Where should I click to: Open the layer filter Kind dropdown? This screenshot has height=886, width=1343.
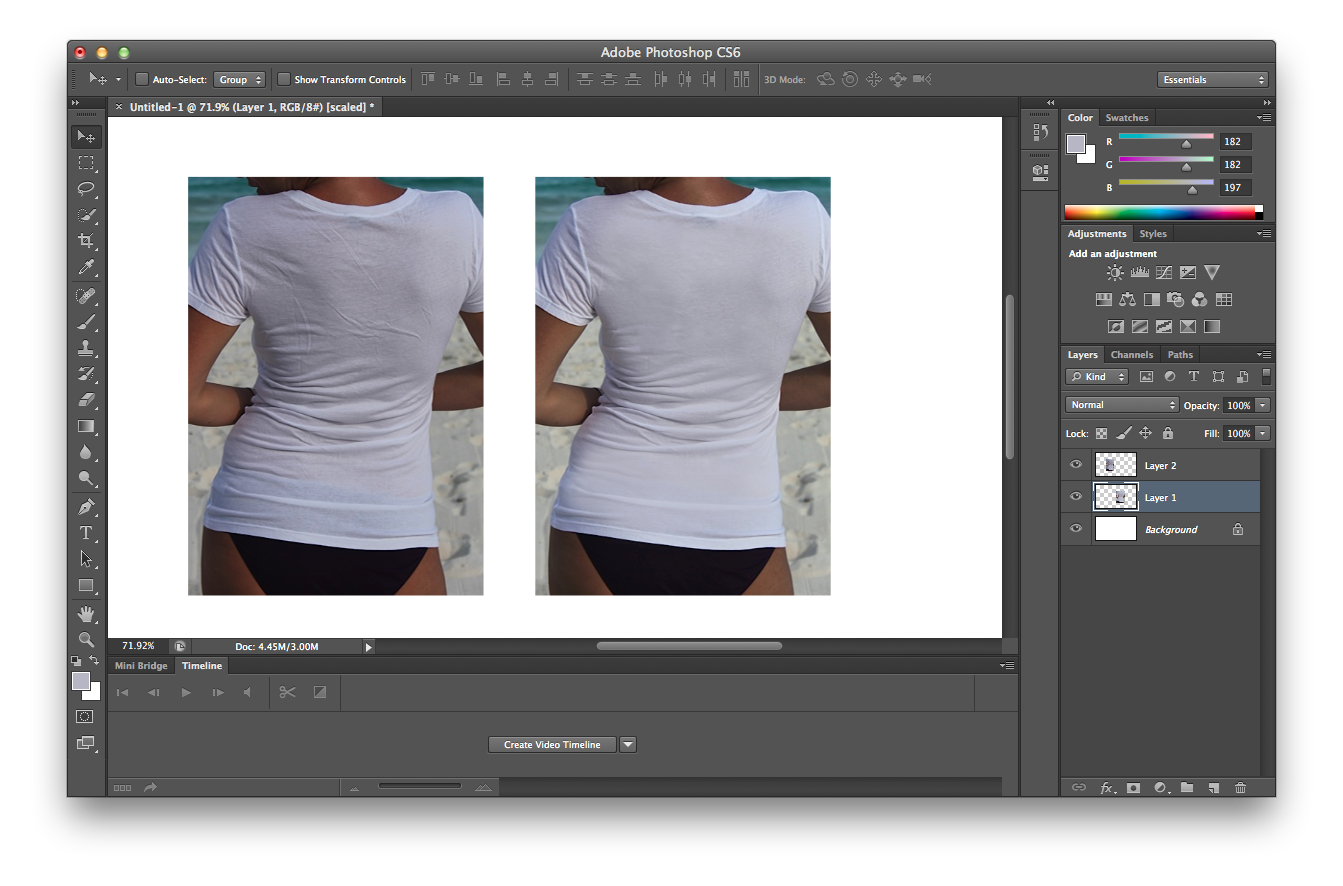pos(1097,377)
